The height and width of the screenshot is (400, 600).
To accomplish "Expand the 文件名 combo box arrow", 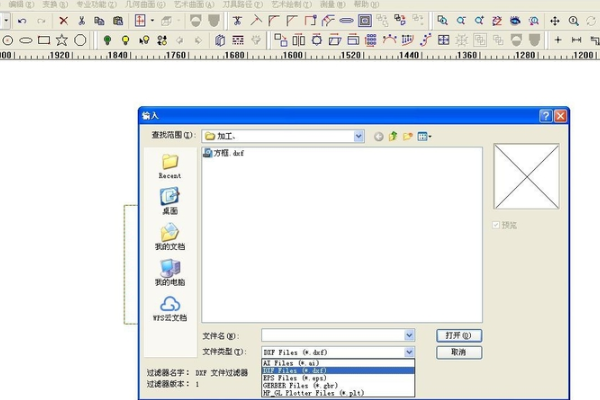I will coord(409,335).
